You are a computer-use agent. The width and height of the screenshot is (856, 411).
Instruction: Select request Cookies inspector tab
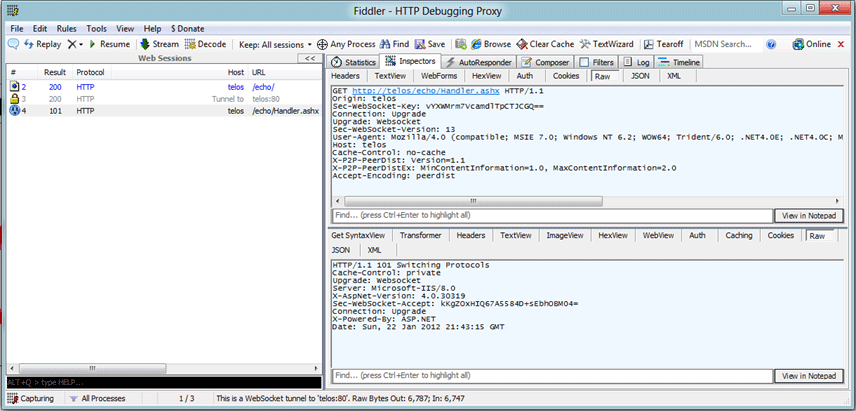point(566,76)
